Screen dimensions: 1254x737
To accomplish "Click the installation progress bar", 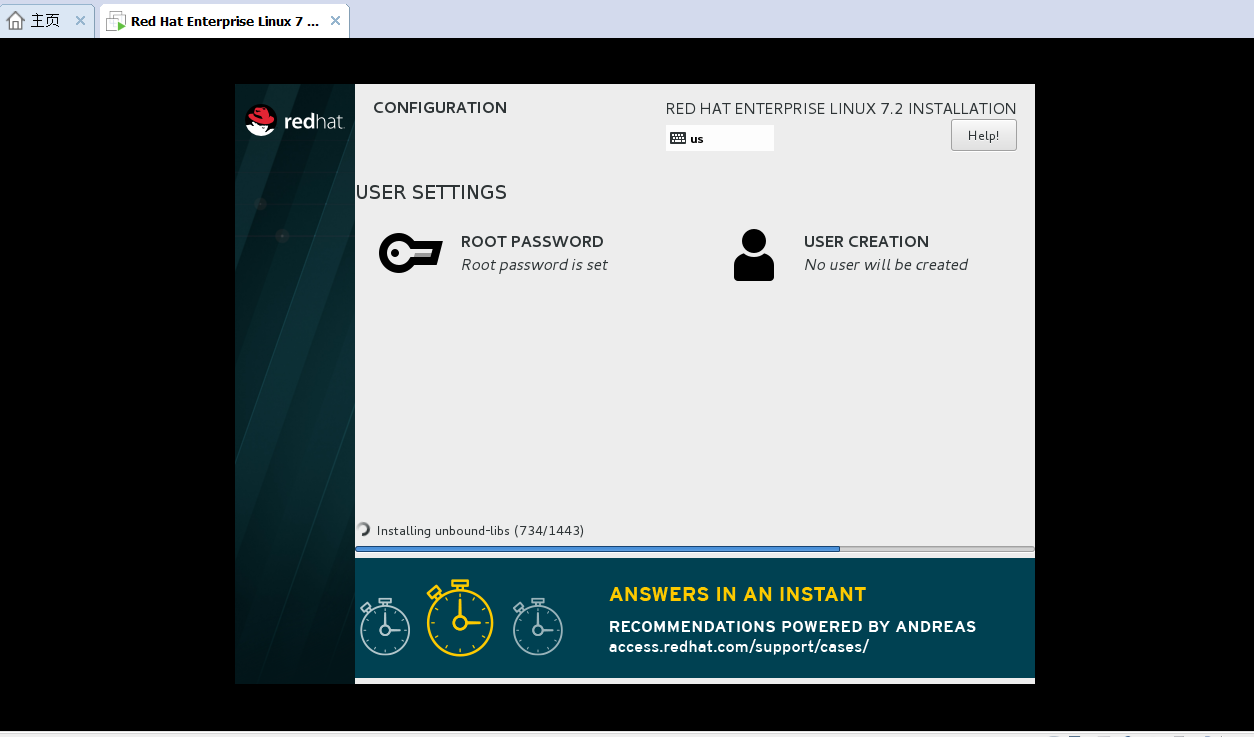I will pyautogui.click(x=694, y=549).
